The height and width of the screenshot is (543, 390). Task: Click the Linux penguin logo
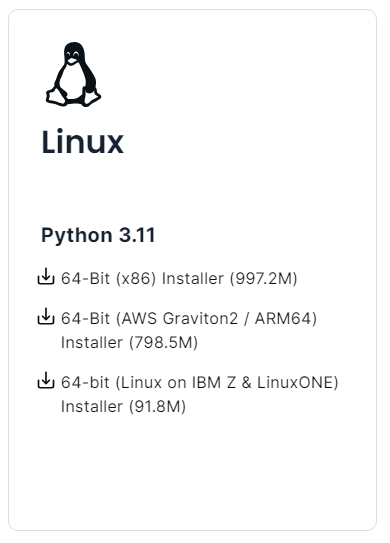coord(73,74)
